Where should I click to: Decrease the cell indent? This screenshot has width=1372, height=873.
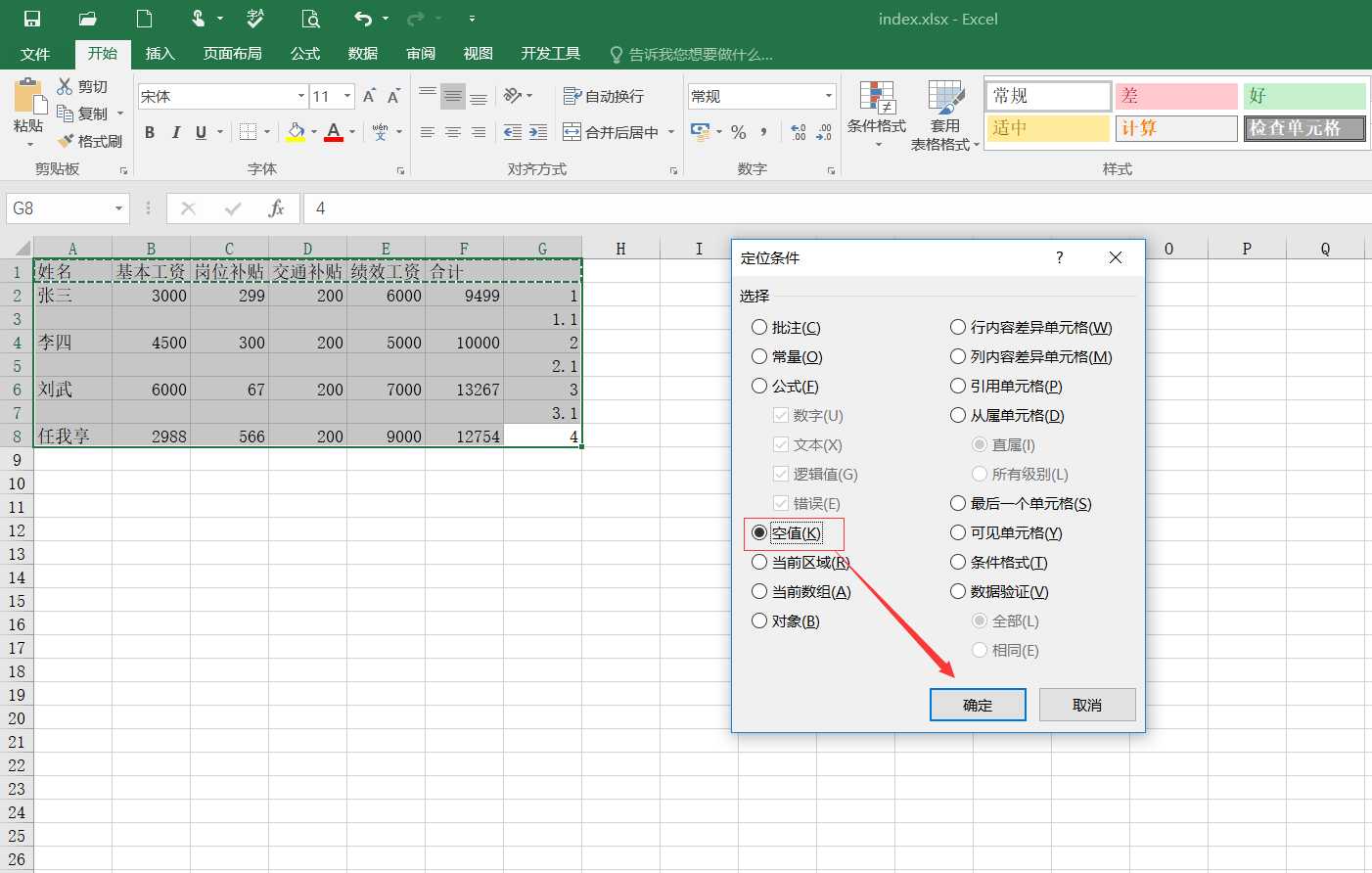pos(513,132)
